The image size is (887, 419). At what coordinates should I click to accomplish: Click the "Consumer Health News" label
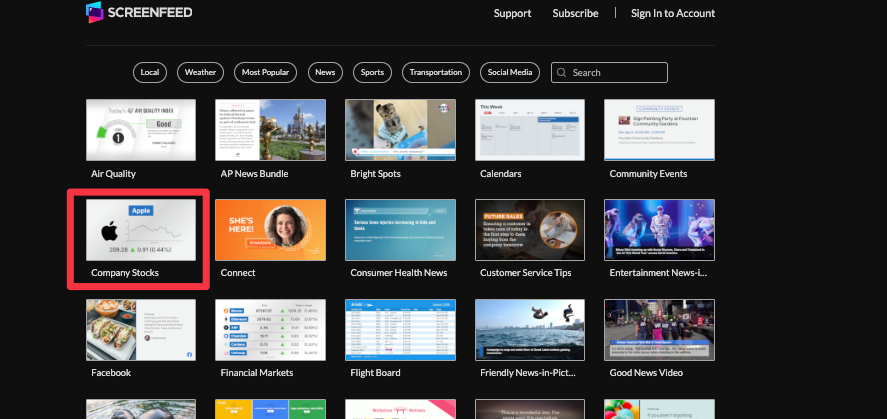[x=399, y=273]
